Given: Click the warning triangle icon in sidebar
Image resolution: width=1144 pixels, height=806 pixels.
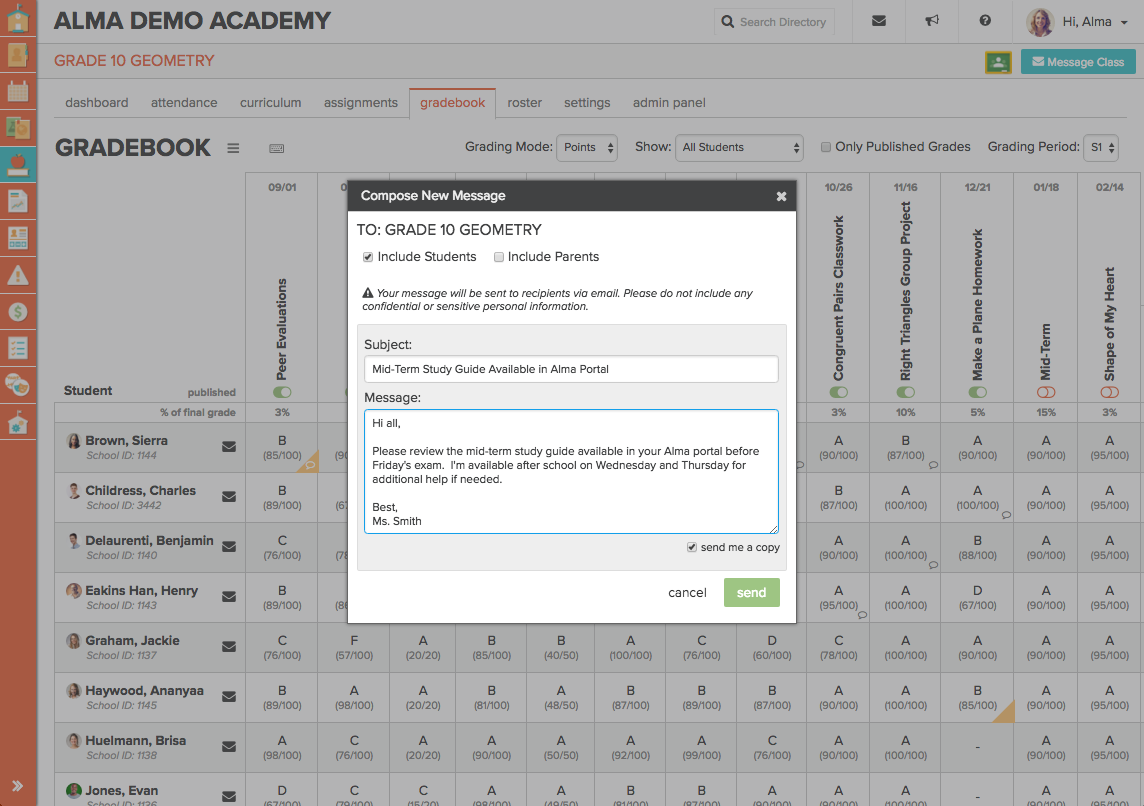Looking at the screenshot, I should pyautogui.click(x=18, y=274).
